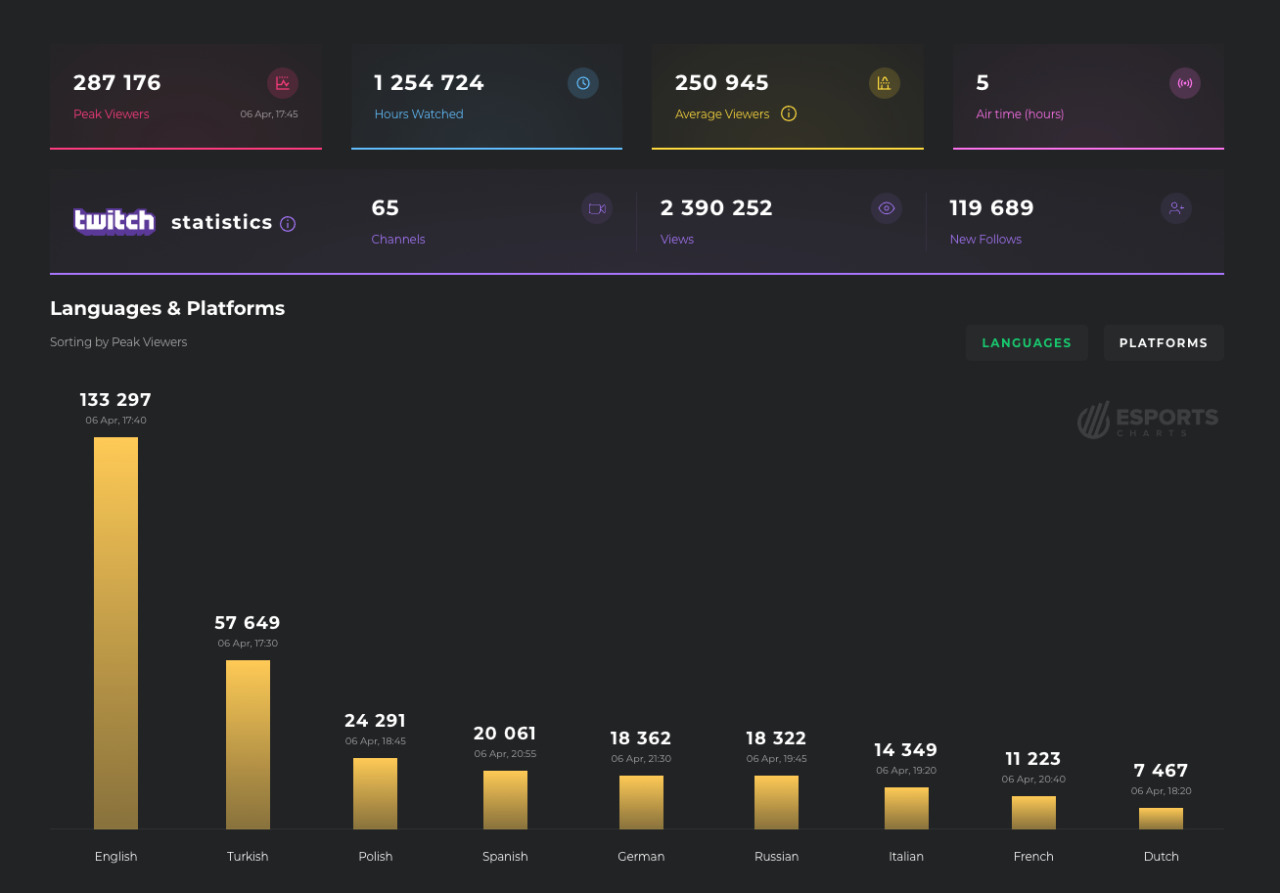Screen dimensions: 1280x893
Task: Click the Average Viewers podium icon
Action: point(884,83)
